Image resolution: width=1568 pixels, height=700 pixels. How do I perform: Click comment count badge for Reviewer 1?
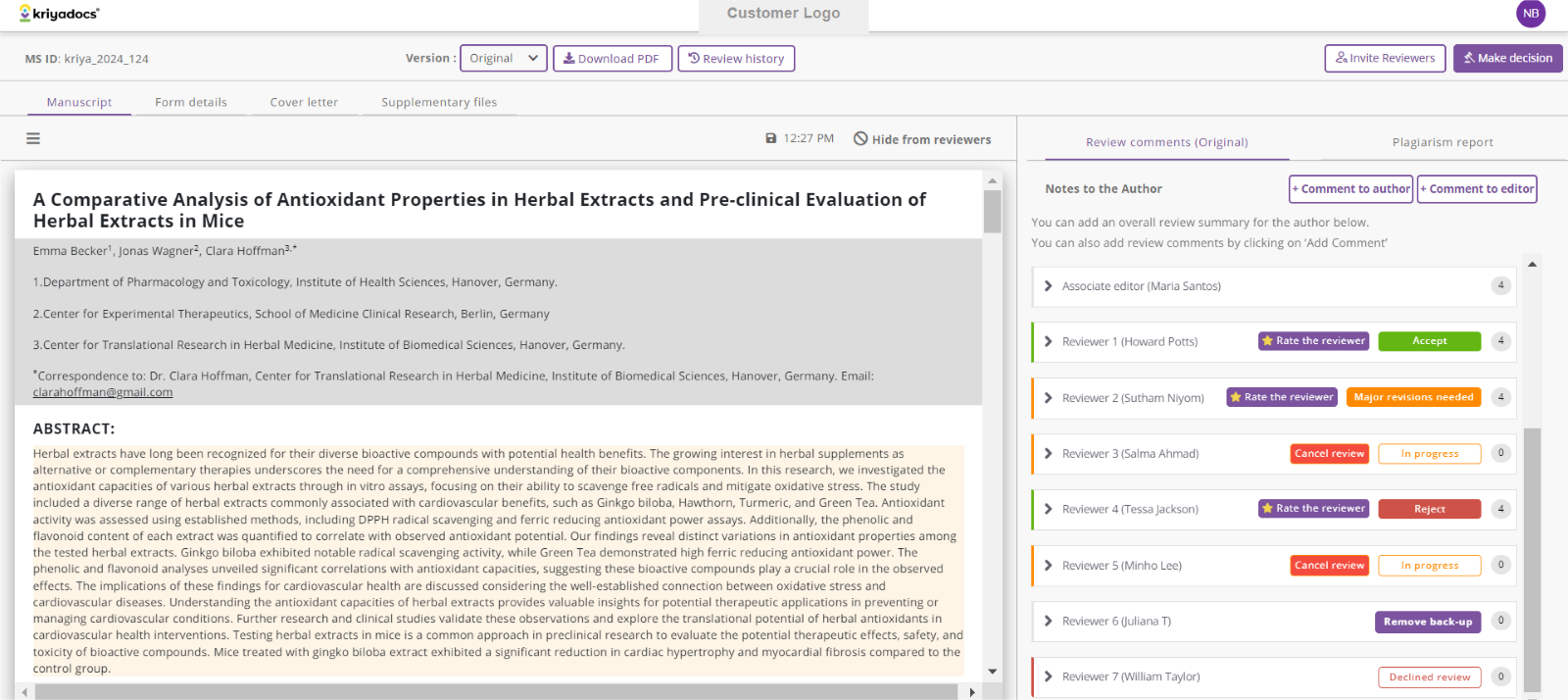[1500, 341]
